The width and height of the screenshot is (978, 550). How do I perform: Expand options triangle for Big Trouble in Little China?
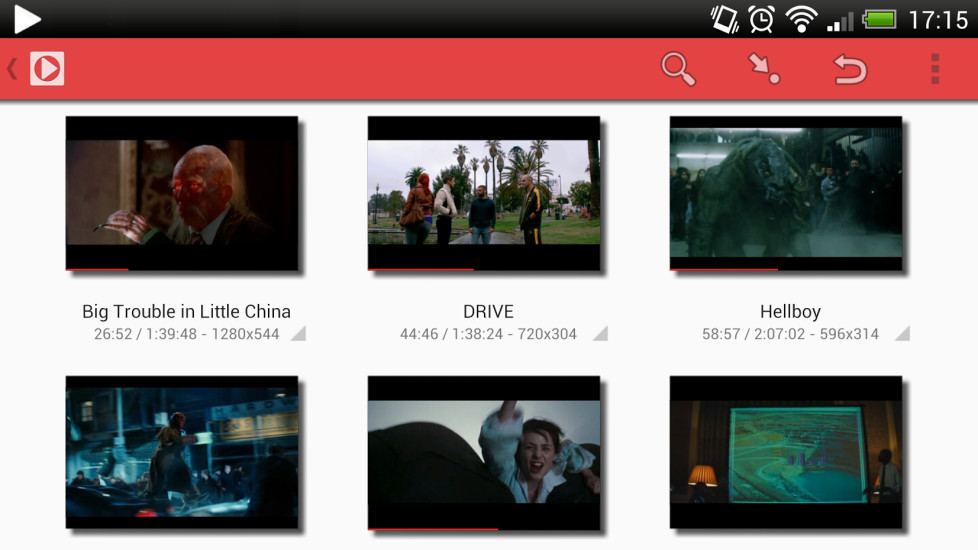[298, 334]
